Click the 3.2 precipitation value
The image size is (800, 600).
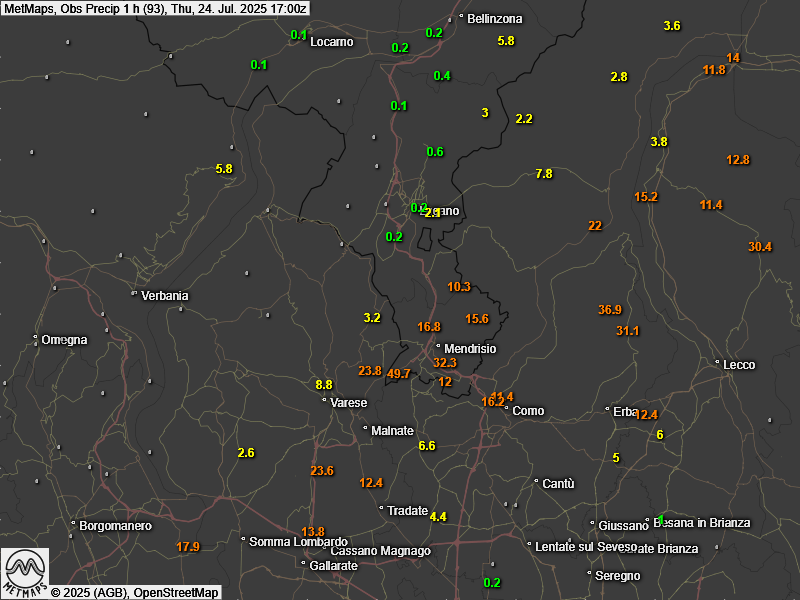(x=372, y=318)
